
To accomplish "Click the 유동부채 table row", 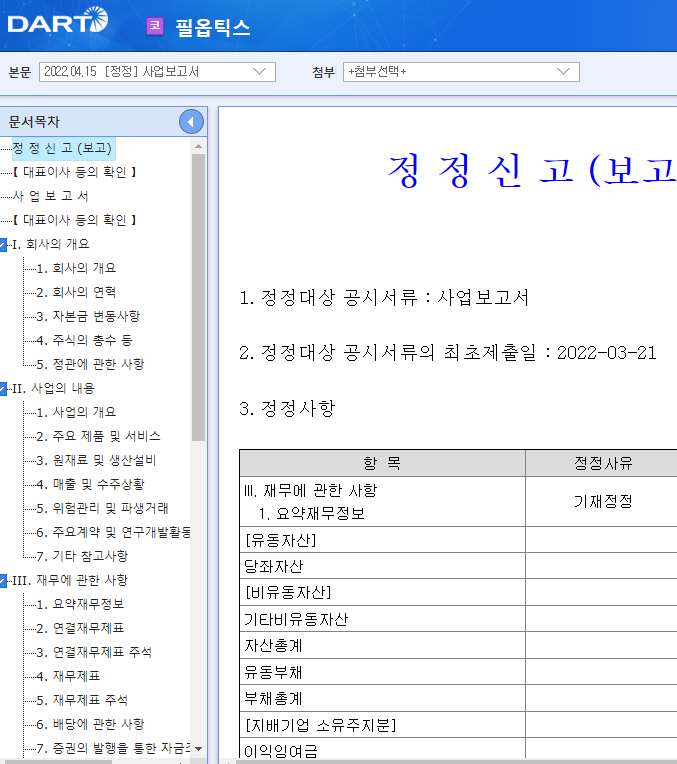I will click(458, 672).
